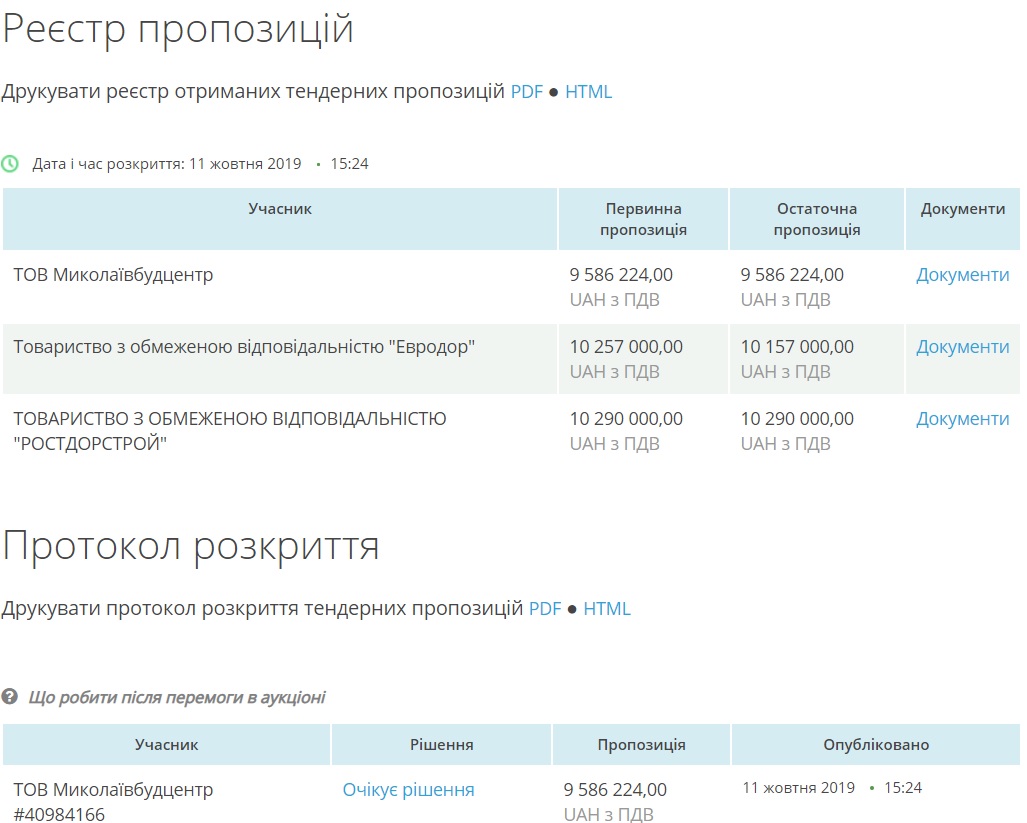Select the disclosure date and time text
This screenshot has width=1027, height=823.
200,164
